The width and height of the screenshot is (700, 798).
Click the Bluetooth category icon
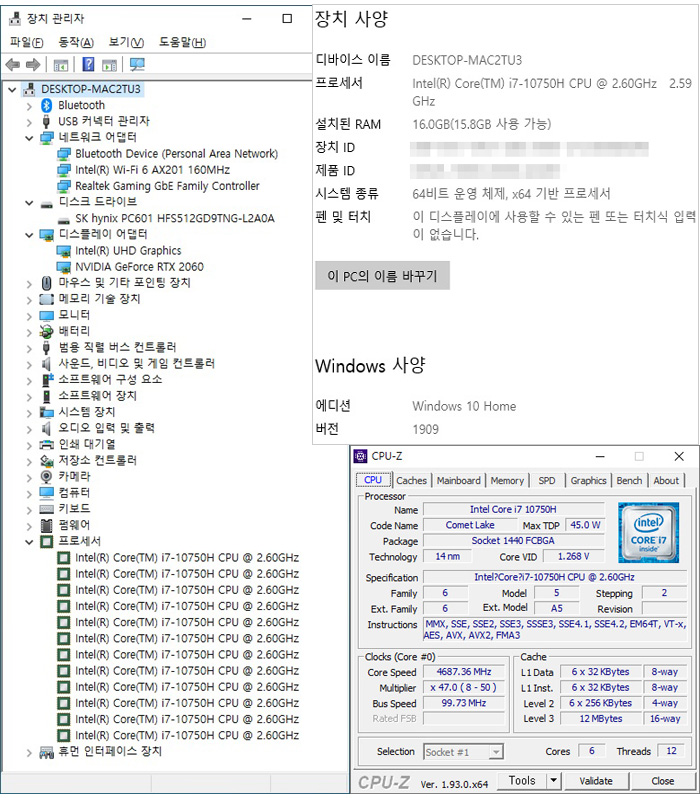click(x=46, y=105)
